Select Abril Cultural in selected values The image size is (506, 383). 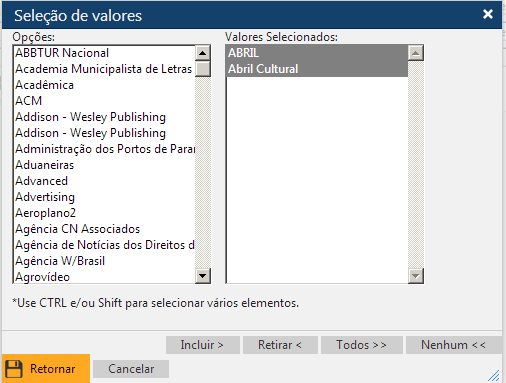tap(317, 69)
